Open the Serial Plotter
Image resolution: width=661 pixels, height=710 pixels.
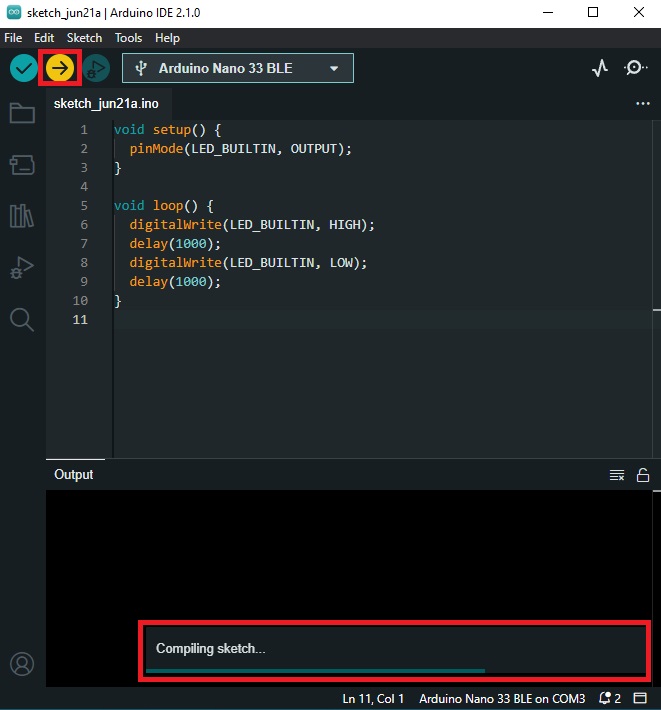(600, 68)
